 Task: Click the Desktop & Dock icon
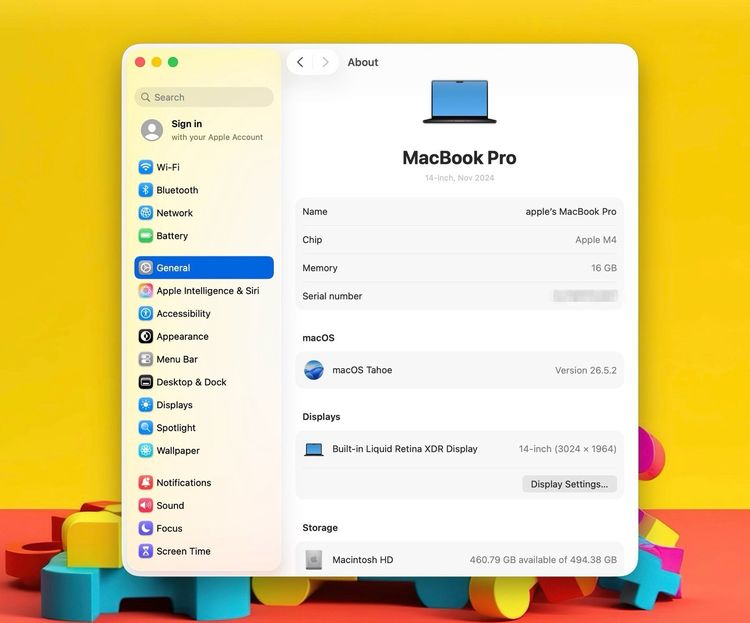pos(145,382)
